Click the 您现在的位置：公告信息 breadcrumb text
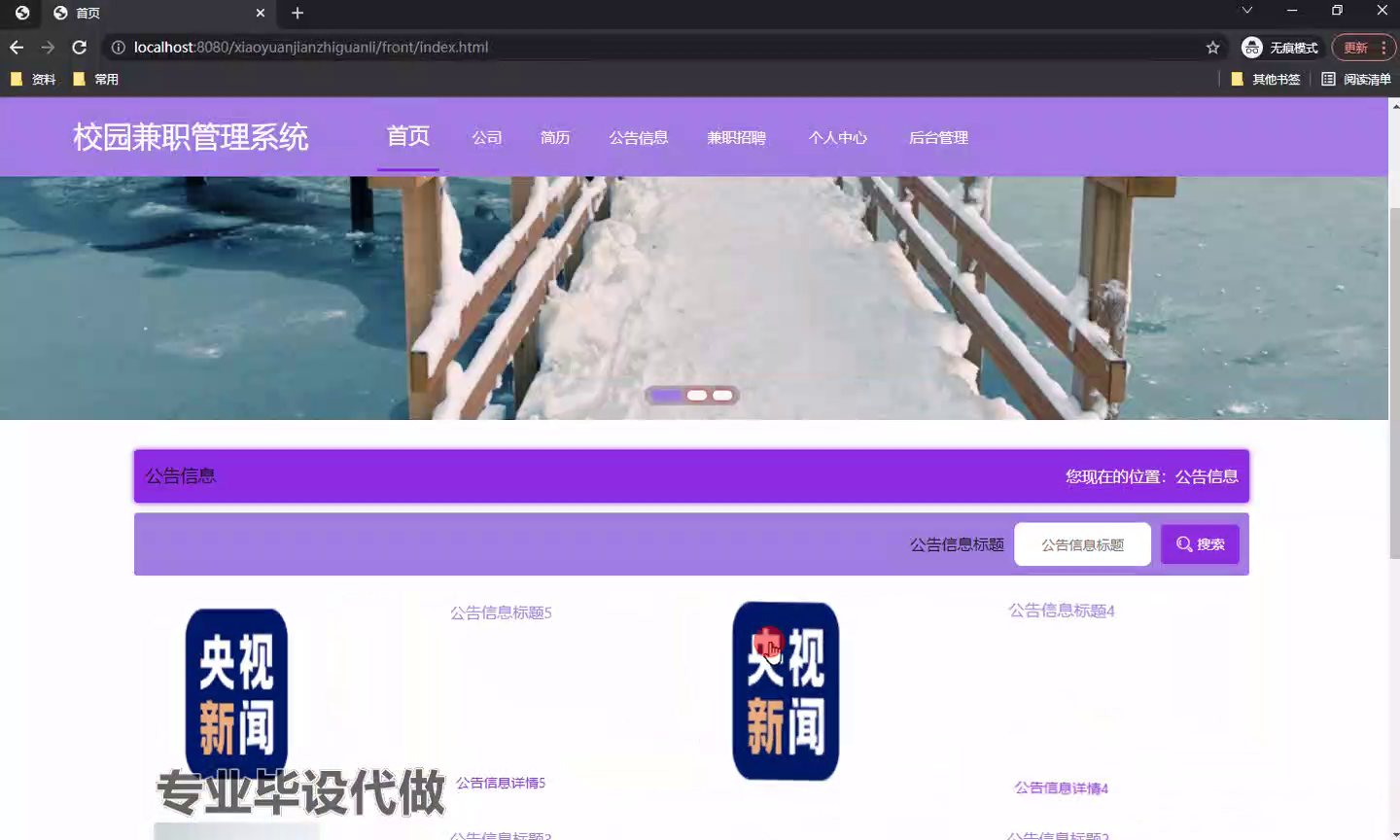The image size is (1400, 840). 1151,476
